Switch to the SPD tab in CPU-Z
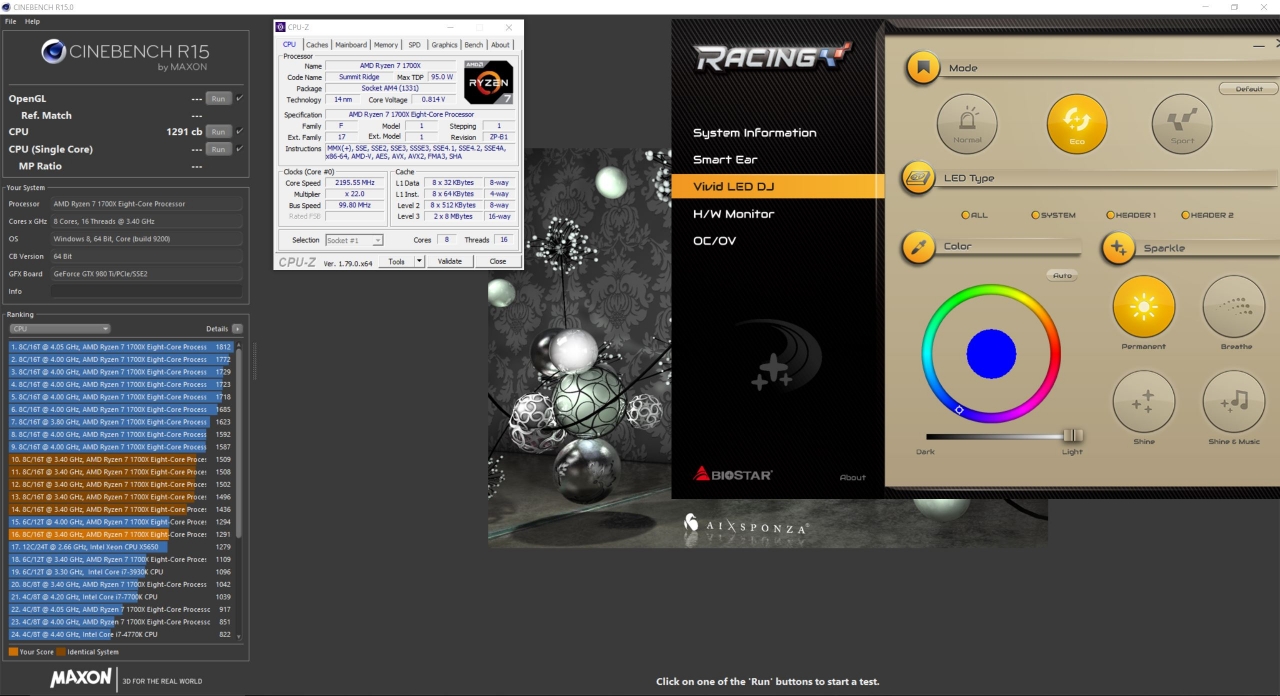 (414, 45)
